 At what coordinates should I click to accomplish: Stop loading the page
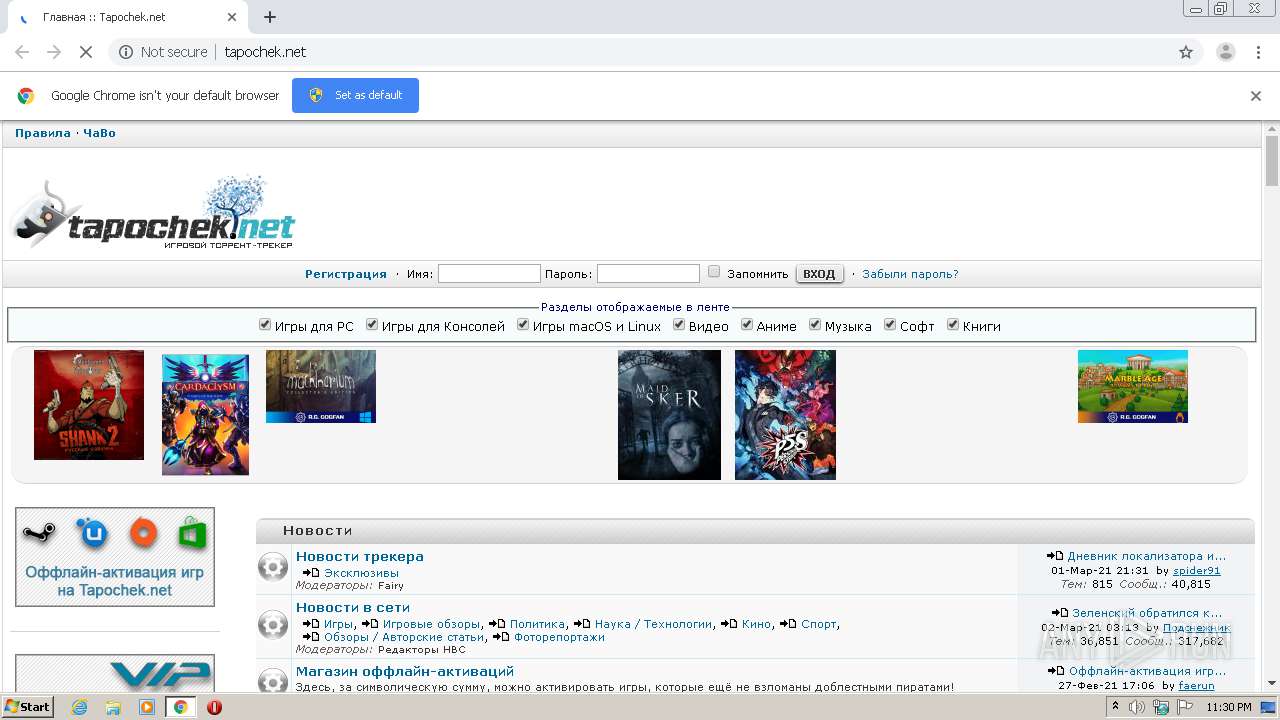pos(86,52)
